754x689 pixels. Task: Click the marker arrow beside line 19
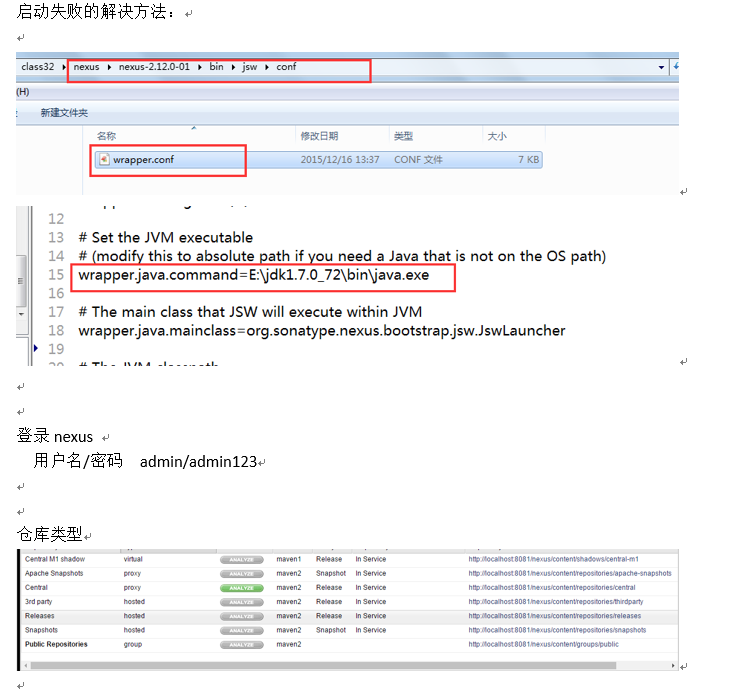pyautogui.click(x=36, y=348)
